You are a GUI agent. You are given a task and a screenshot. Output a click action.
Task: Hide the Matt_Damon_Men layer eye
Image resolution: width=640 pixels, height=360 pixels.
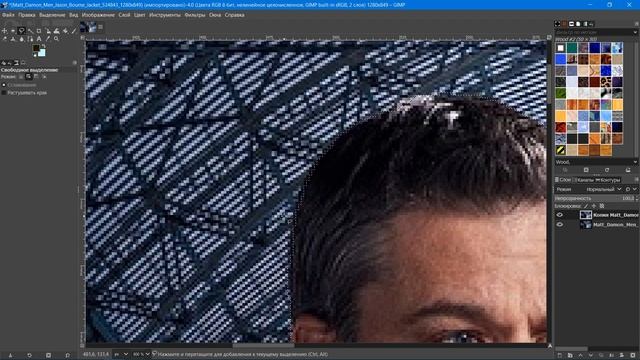[560, 224]
